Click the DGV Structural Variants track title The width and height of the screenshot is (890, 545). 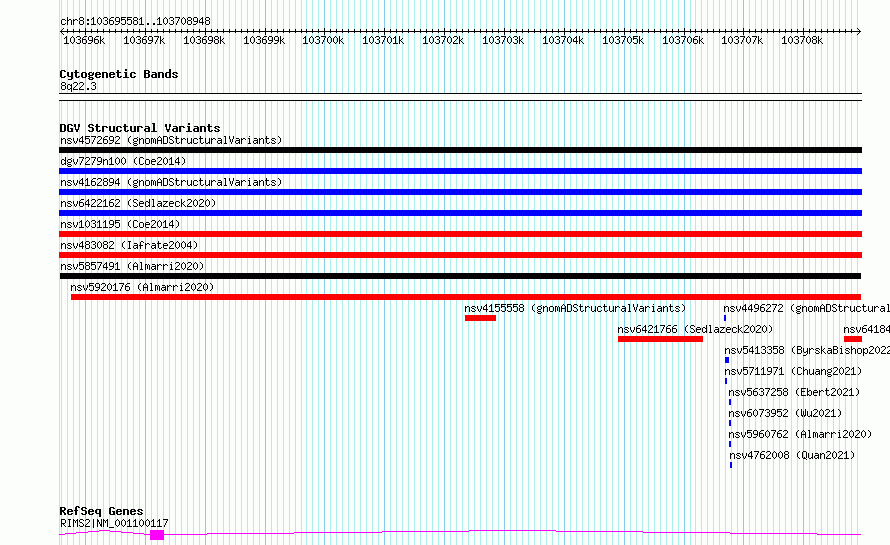tap(140, 128)
